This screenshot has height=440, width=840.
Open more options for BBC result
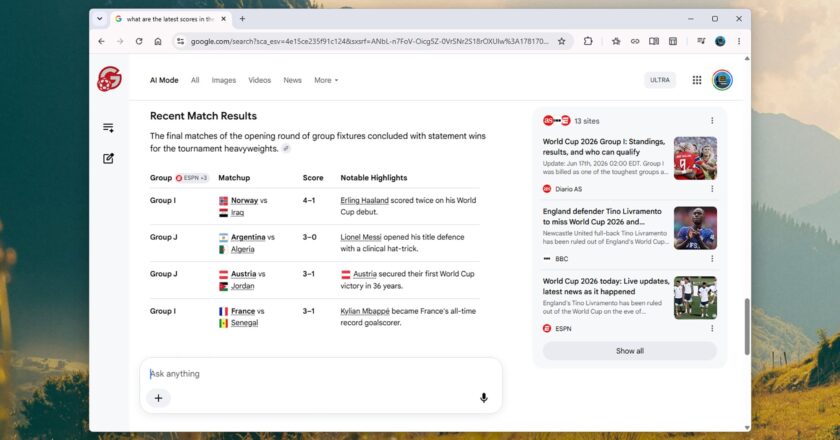click(712, 258)
